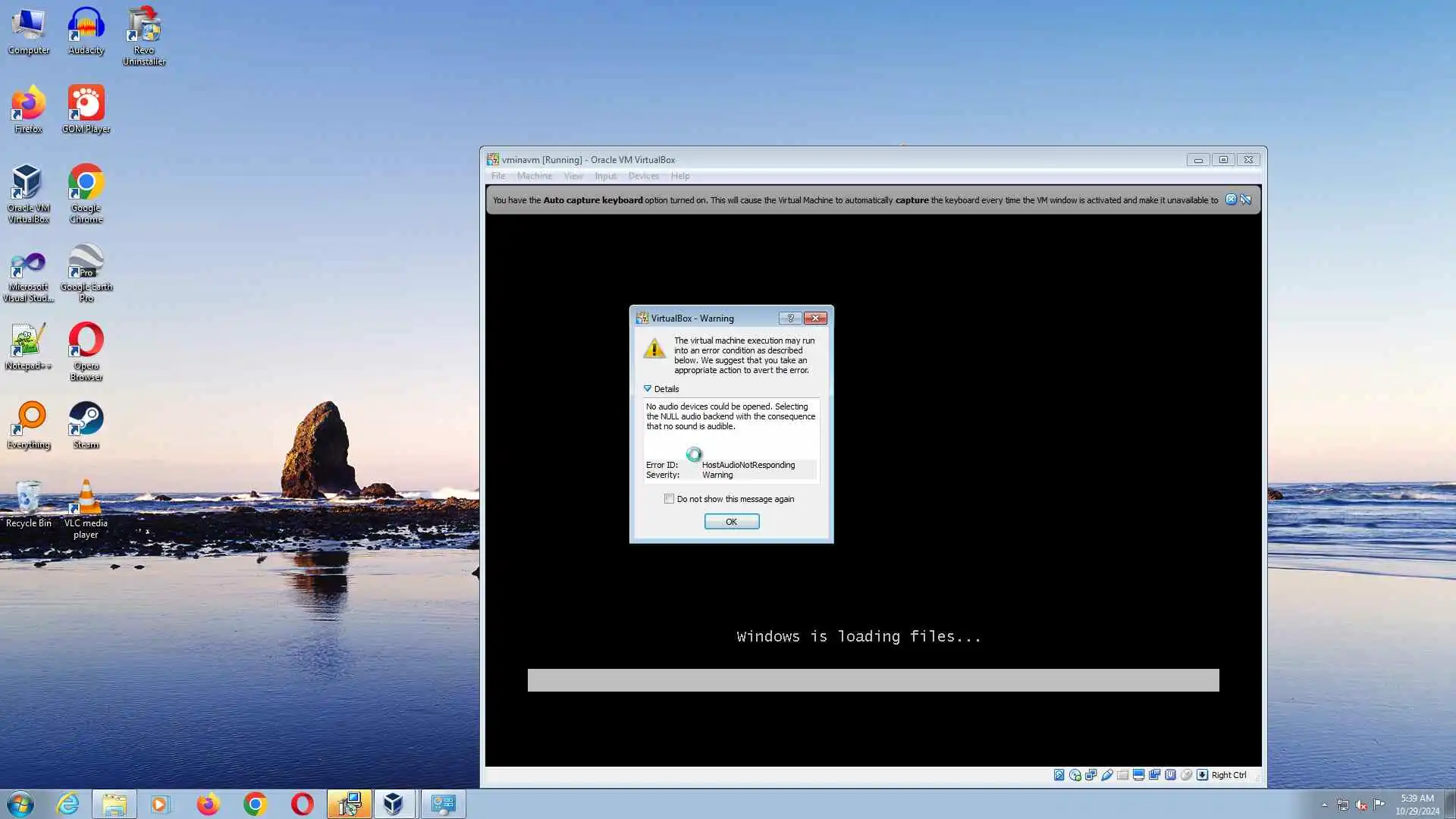Click the USB devices status icon
Viewport: 1456px width, 819px height.
tap(1107, 775)
